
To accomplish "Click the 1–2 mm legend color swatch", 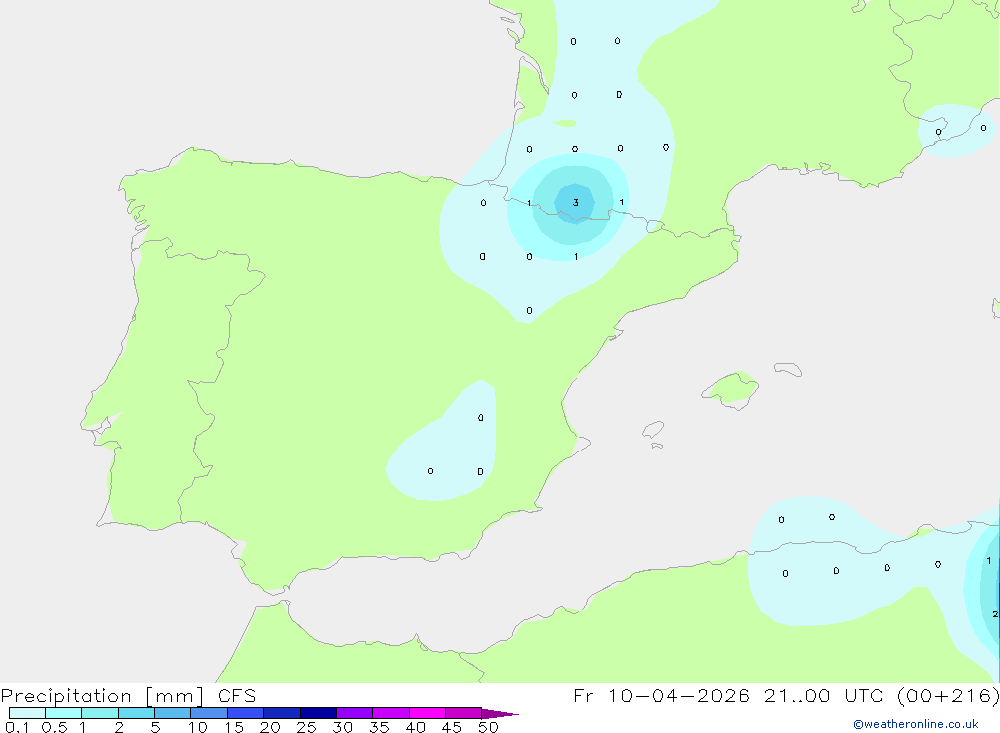I will coord(99,713).
